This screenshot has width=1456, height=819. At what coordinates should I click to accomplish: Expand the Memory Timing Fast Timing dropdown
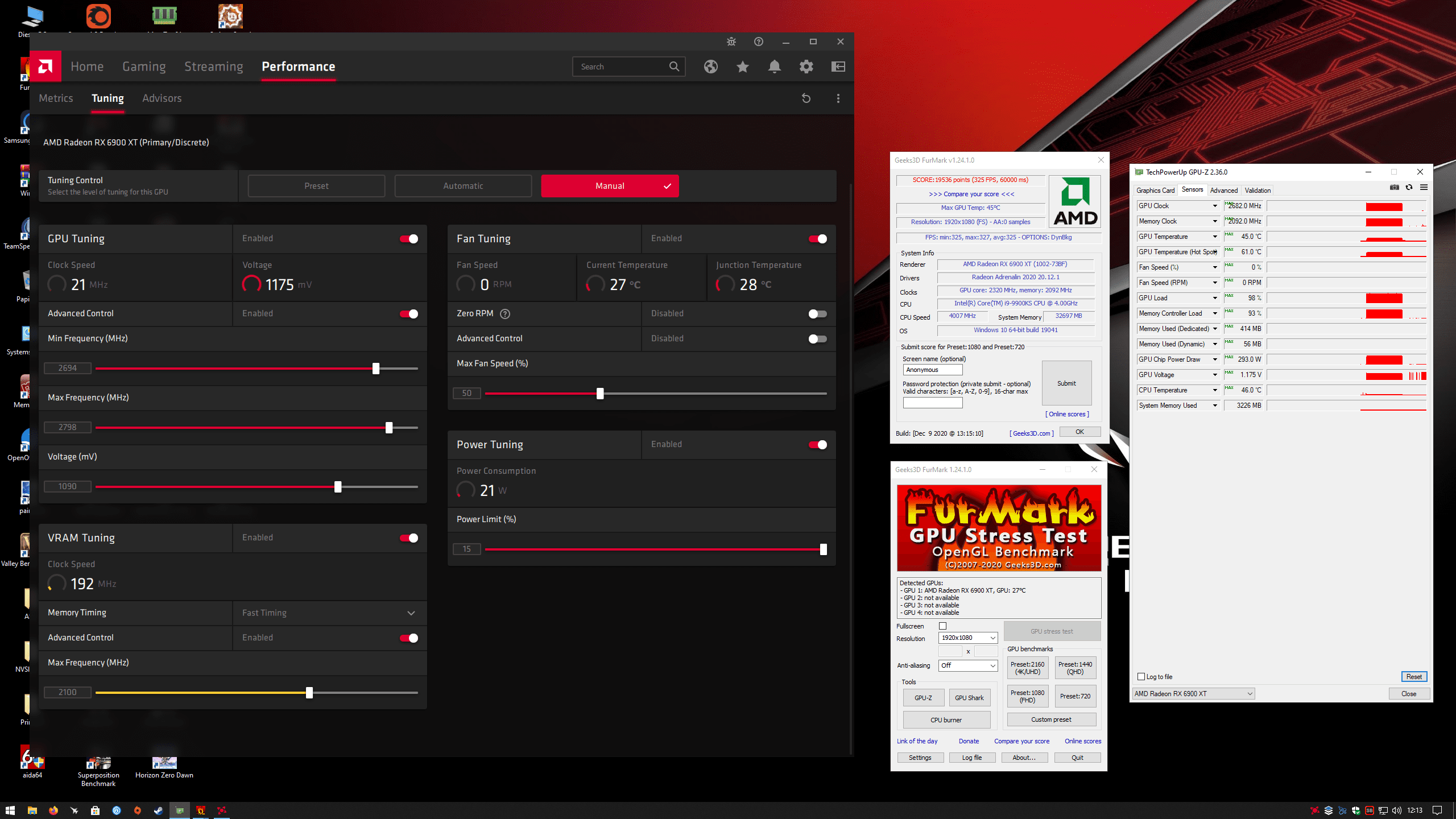tap(330, 613)
